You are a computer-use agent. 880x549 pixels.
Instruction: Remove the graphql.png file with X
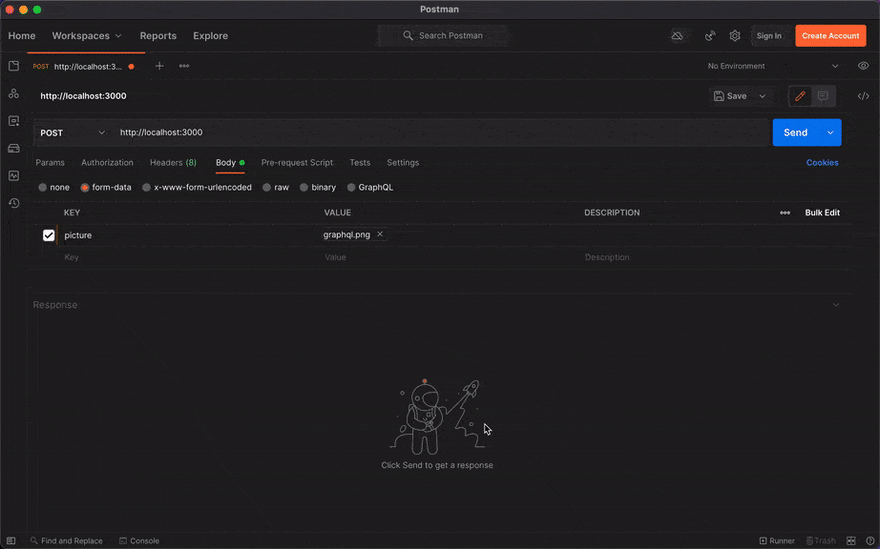pyautogui.click(x=380, y=234)
